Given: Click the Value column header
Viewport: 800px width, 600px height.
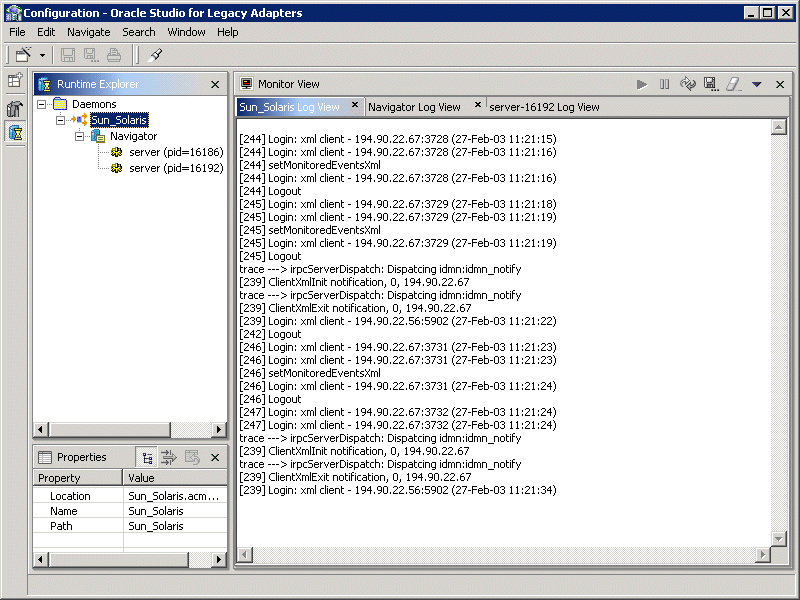Looking at the screenshot, I should coord(175,478).
